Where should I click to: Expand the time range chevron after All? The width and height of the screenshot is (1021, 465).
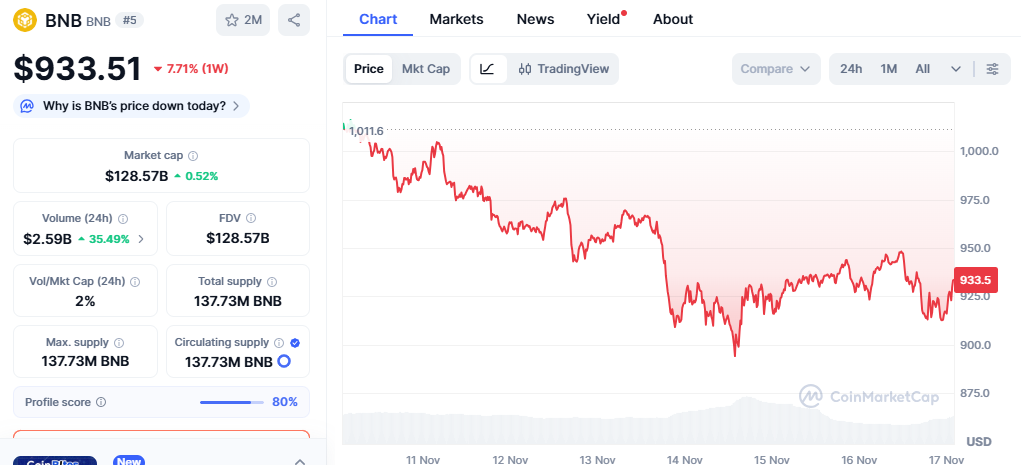tap(956, 69)
